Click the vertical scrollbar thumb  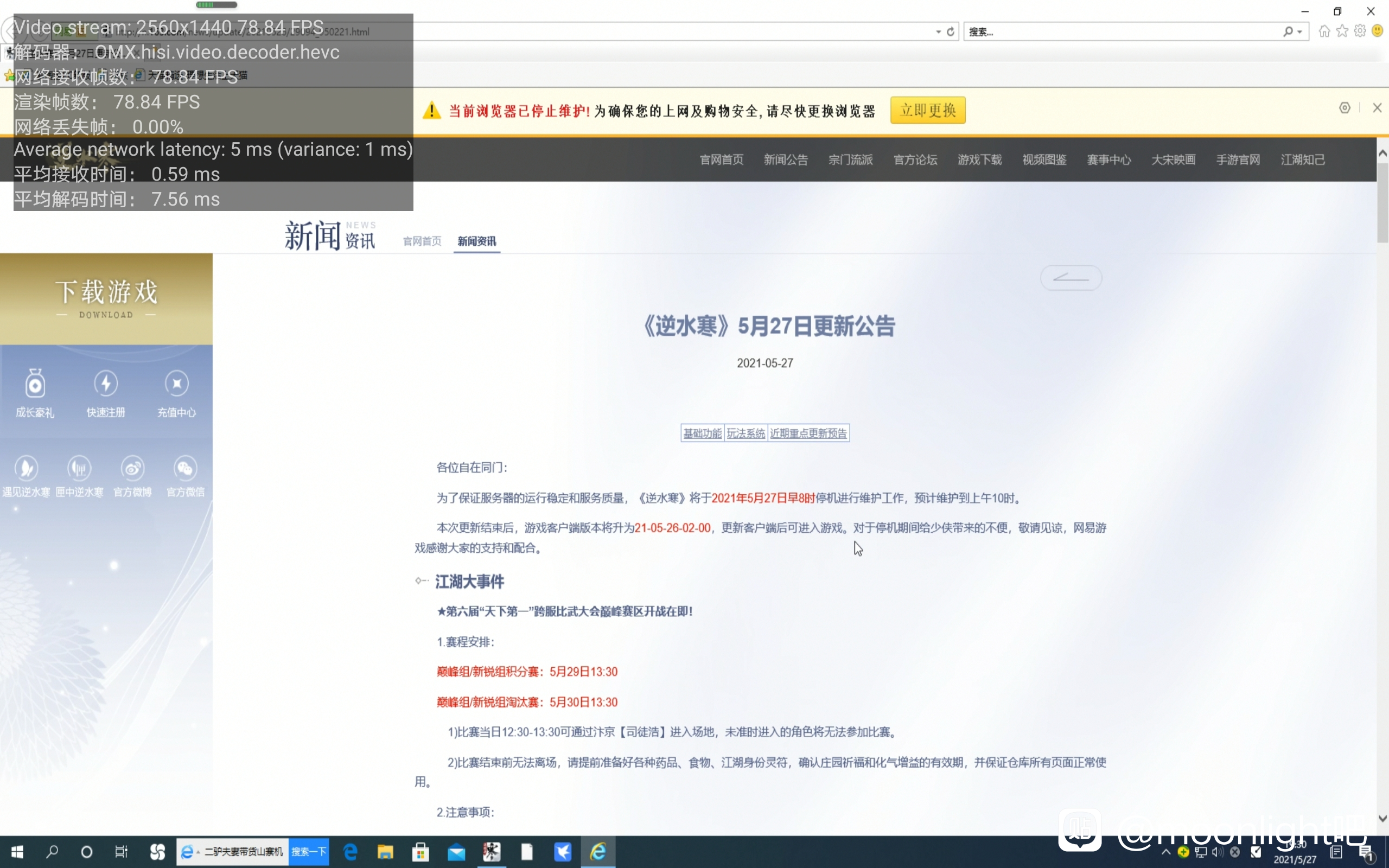(1382, 203)
